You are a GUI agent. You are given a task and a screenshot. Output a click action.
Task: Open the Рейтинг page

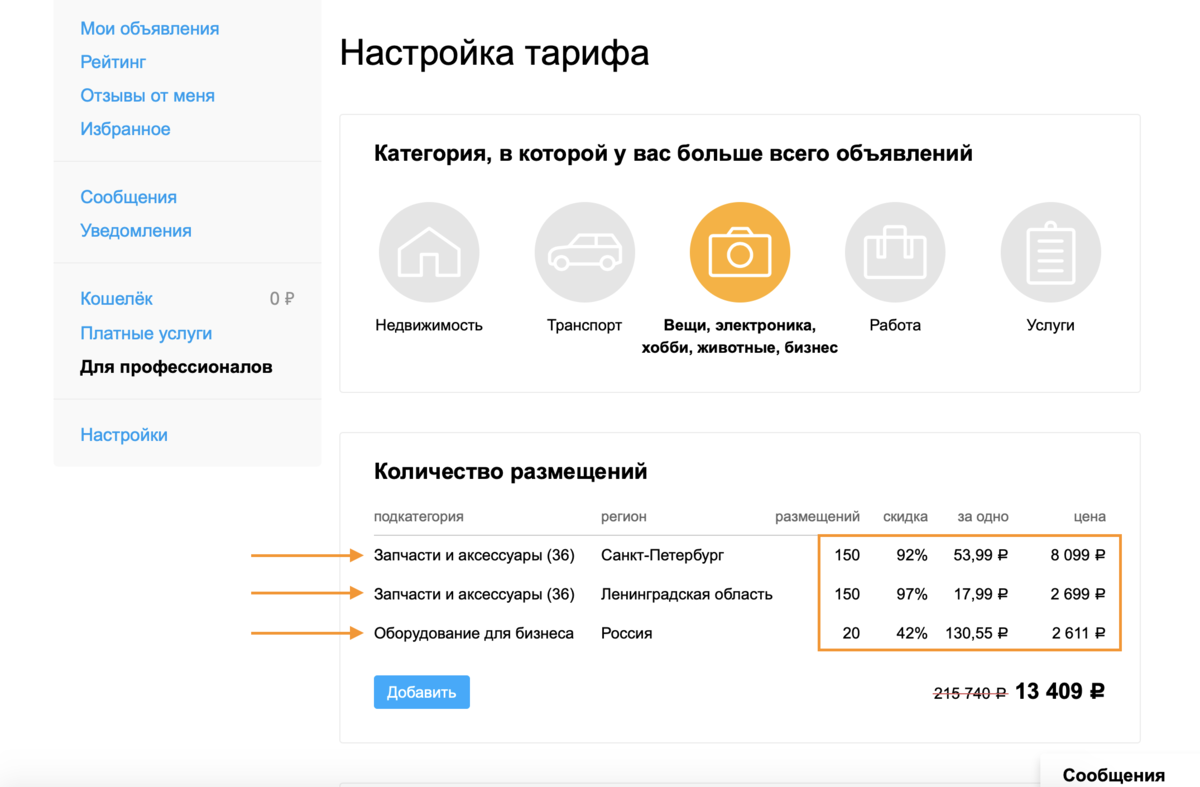113,62
